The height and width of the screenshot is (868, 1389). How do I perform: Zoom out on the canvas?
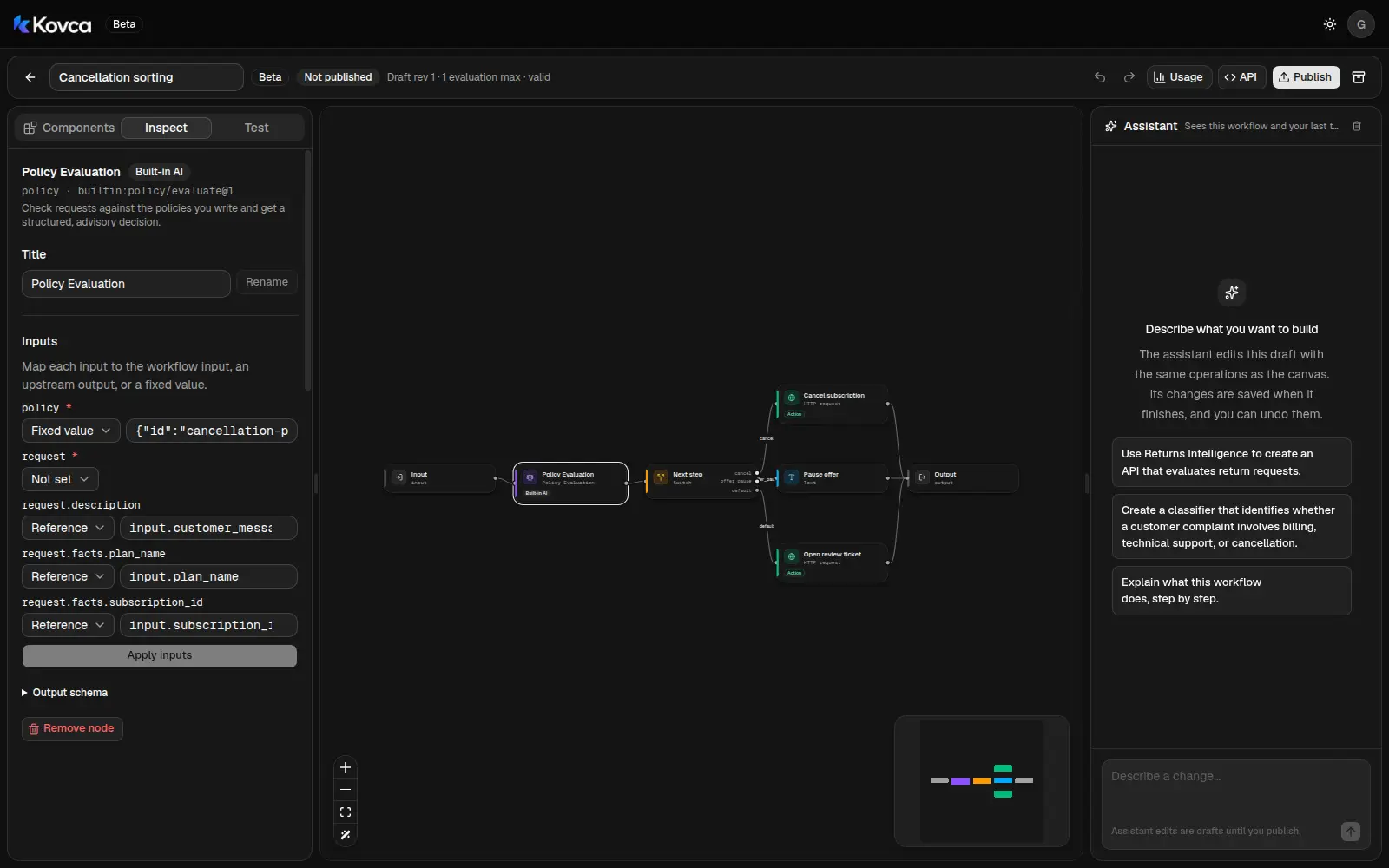coord(346,790)
